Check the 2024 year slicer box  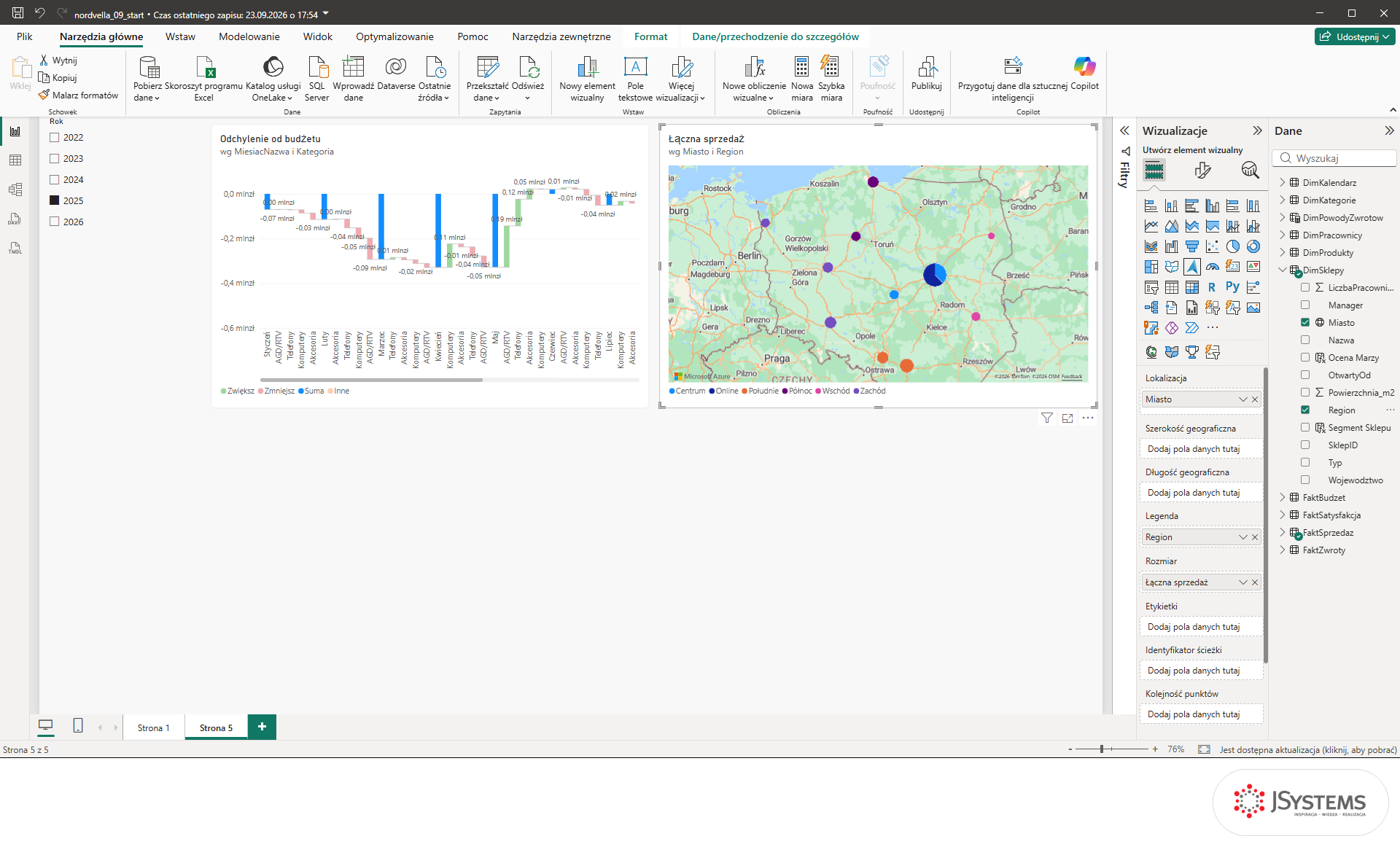click(54, 179)
